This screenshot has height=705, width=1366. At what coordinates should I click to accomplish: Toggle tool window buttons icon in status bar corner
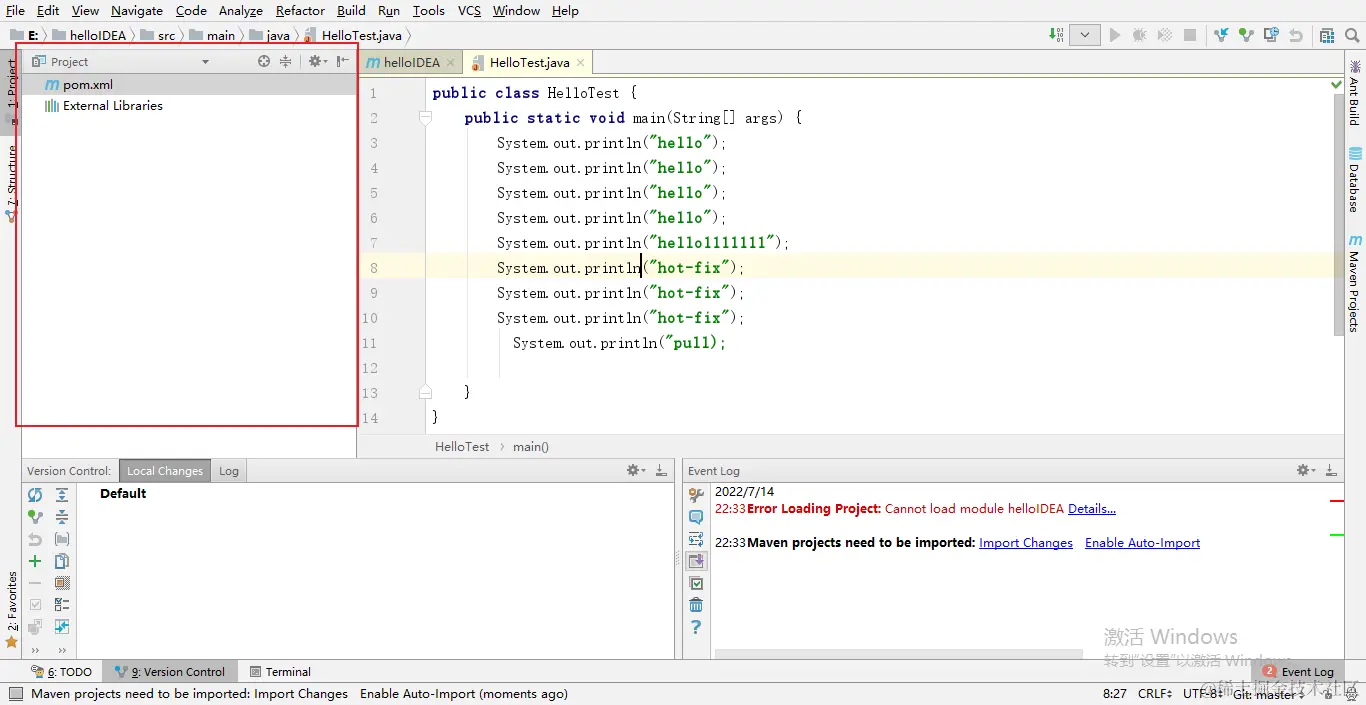click(x=14, y=693)
